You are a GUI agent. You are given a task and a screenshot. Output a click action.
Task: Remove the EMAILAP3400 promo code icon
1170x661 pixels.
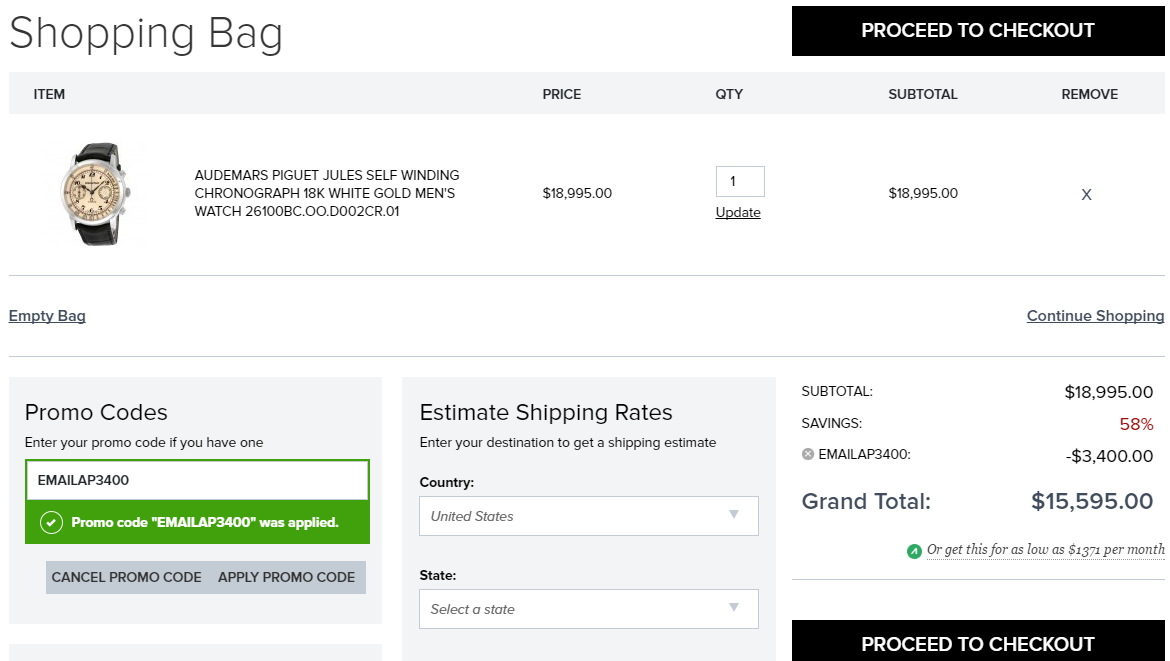pos(807,454)
